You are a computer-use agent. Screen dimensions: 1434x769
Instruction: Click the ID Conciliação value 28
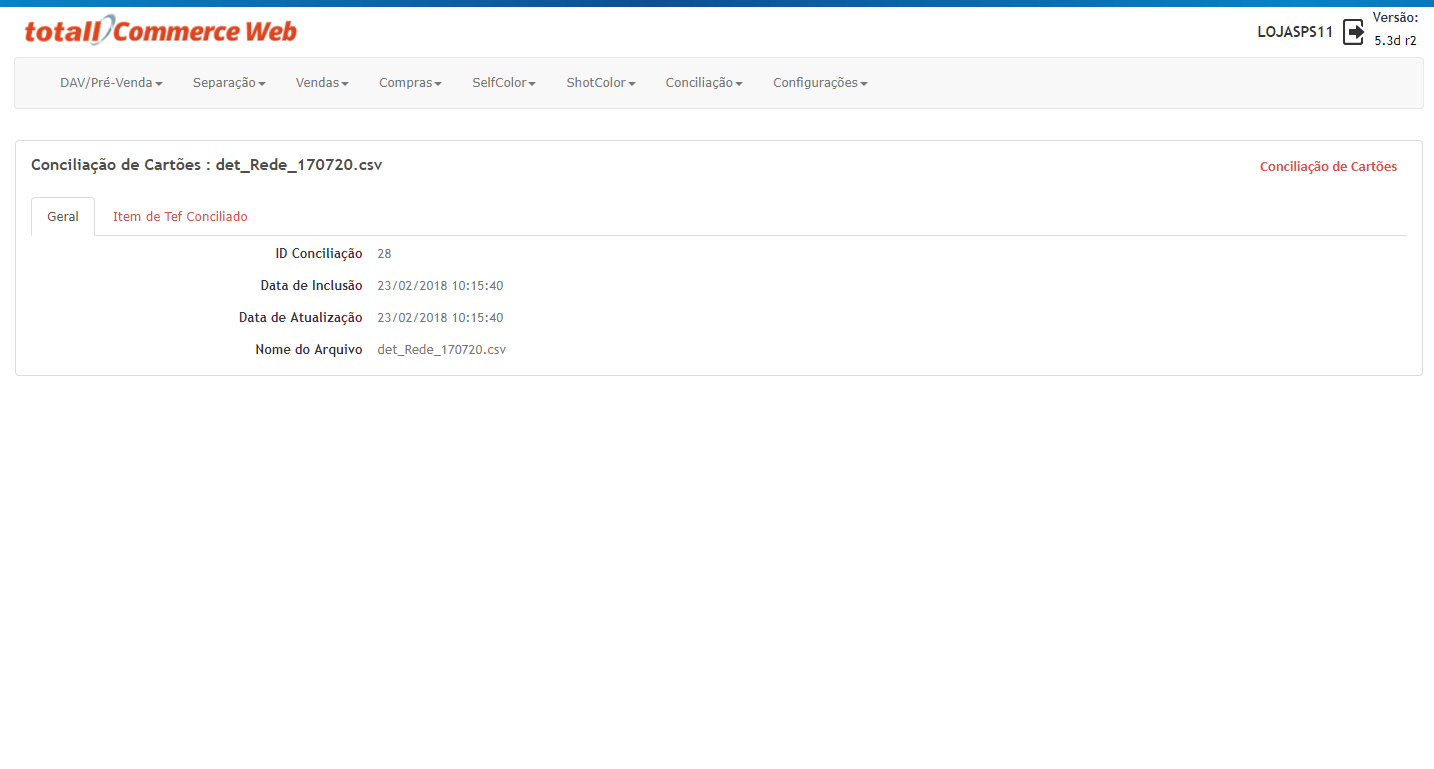tap(384, 254)
